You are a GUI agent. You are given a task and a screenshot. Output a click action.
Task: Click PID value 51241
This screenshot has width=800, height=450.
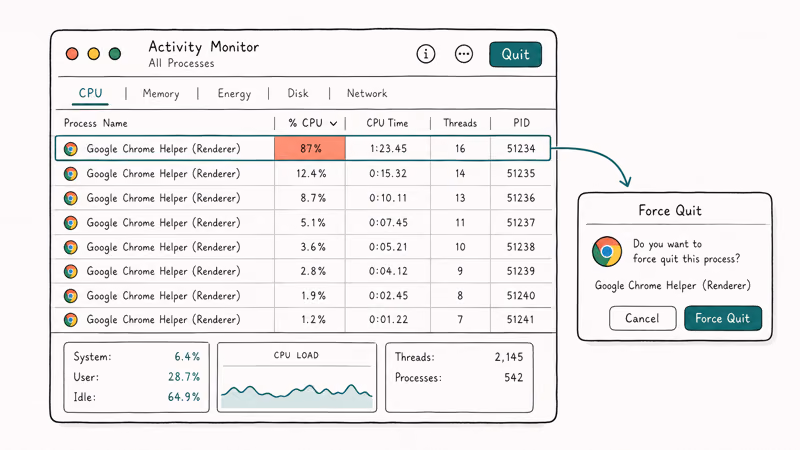coord(521,319)
